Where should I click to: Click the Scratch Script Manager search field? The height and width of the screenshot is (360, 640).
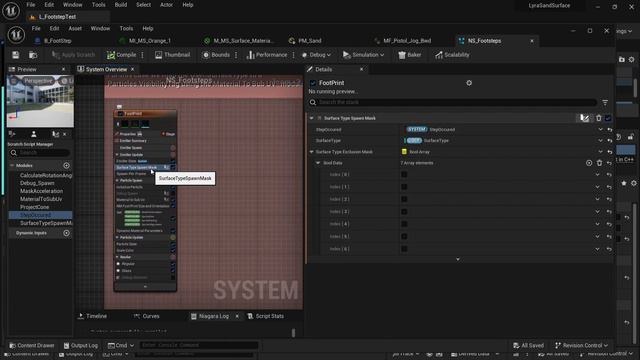pyautogui.click(x=40, y=153)
